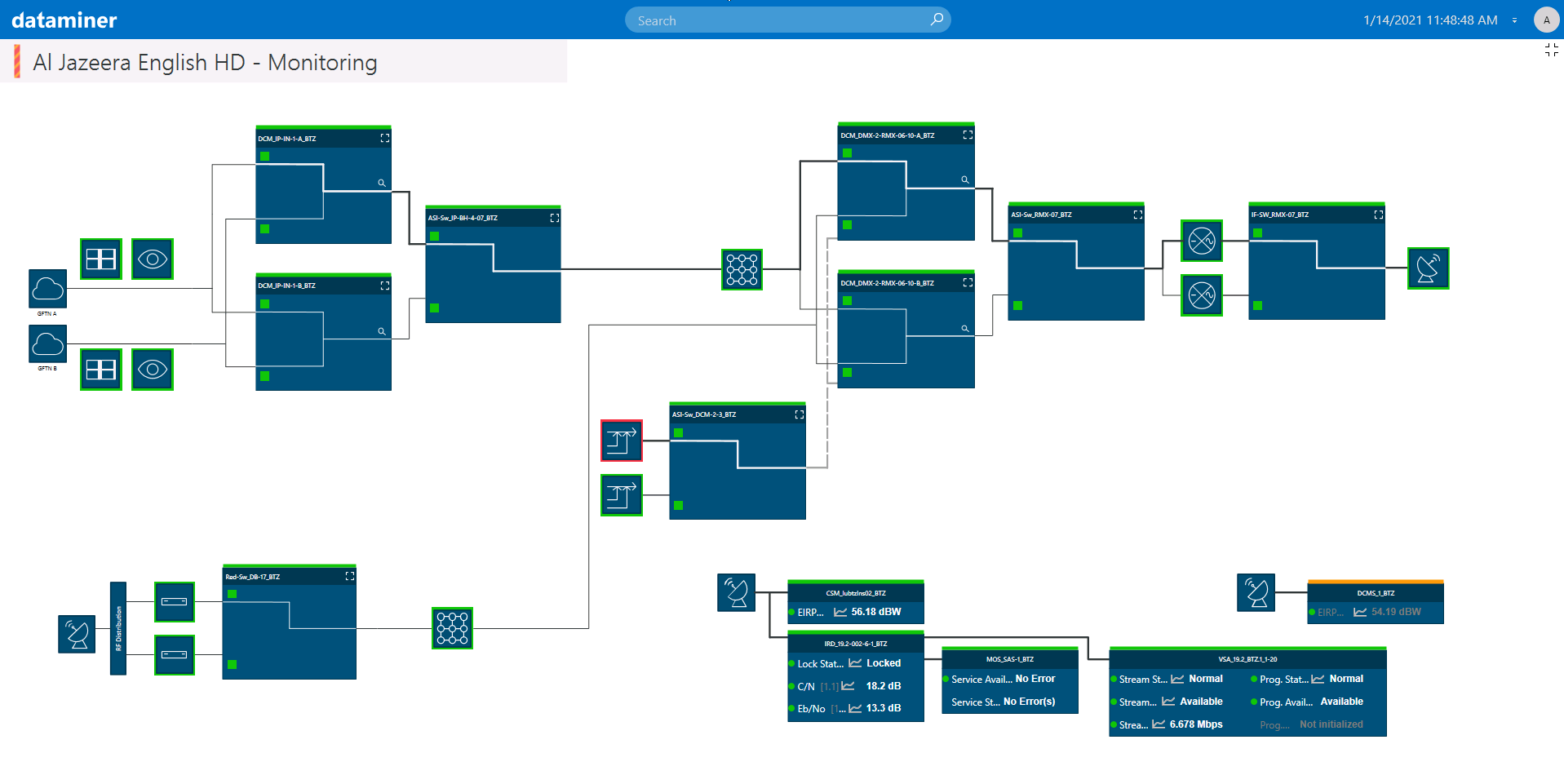Click the uplink dish icon after IF-SW_RMX-07_BTZ
This screenshot has width=1564, height=784.
tap(1429, 268)
